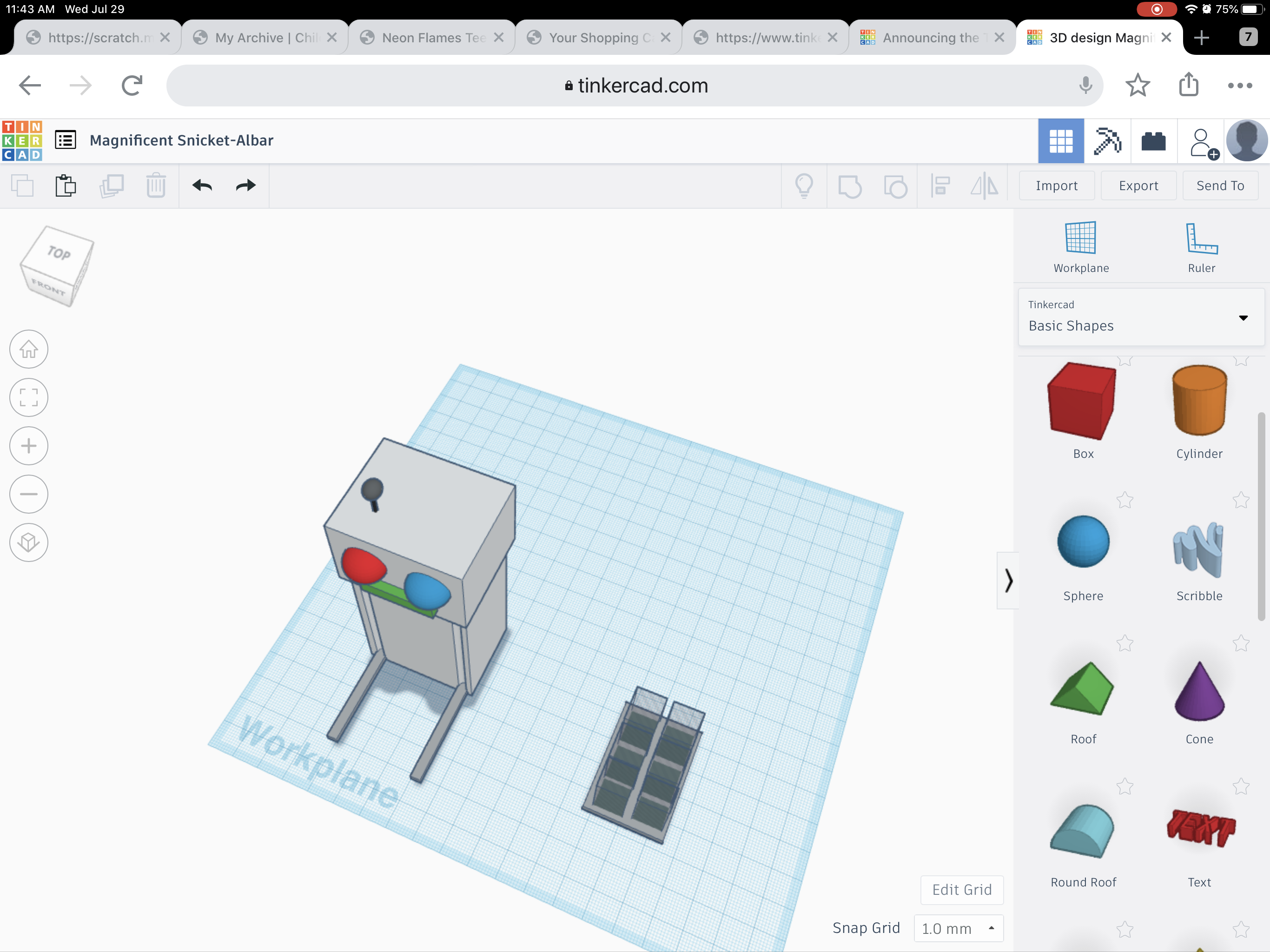Select the Ruler tool
The height and width of the screenshot is (952, 1270).
click(x=1201, y=247)
